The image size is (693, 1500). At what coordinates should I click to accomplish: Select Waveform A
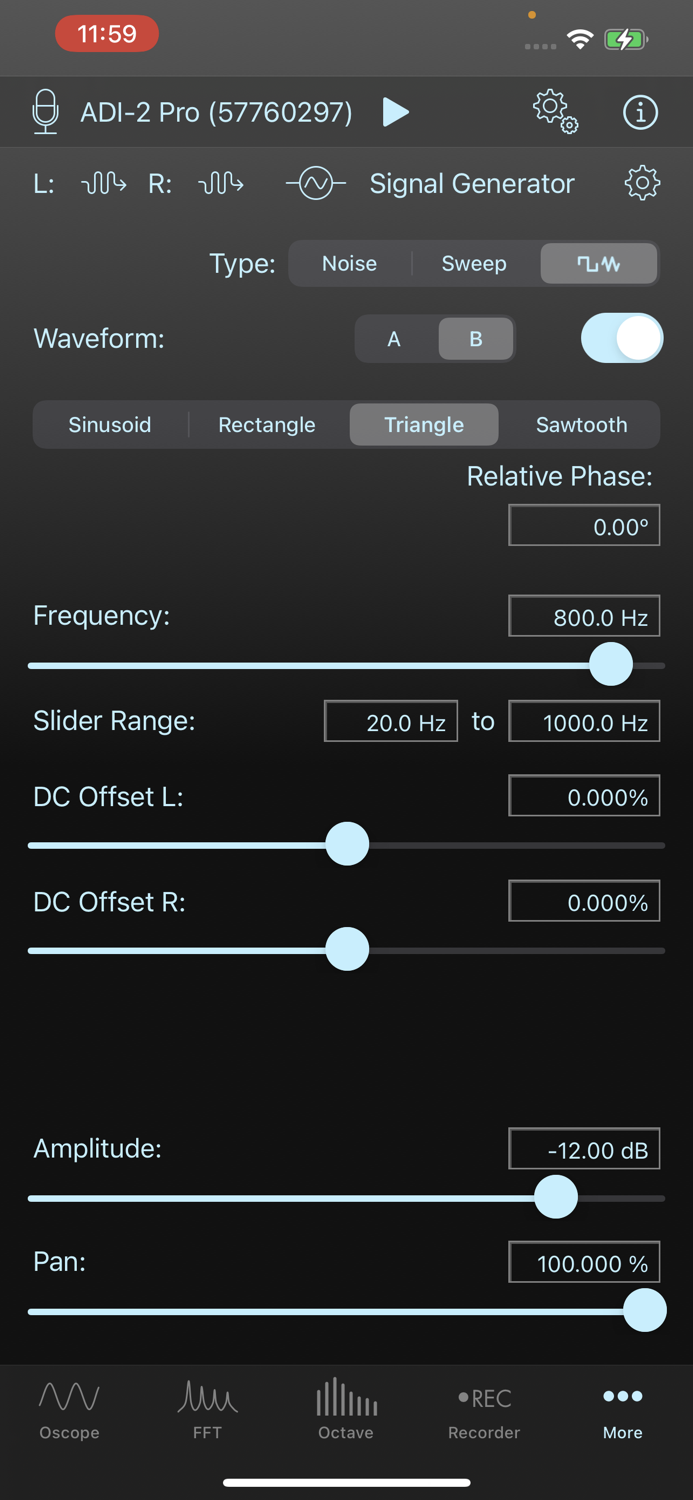coord(394,338)
